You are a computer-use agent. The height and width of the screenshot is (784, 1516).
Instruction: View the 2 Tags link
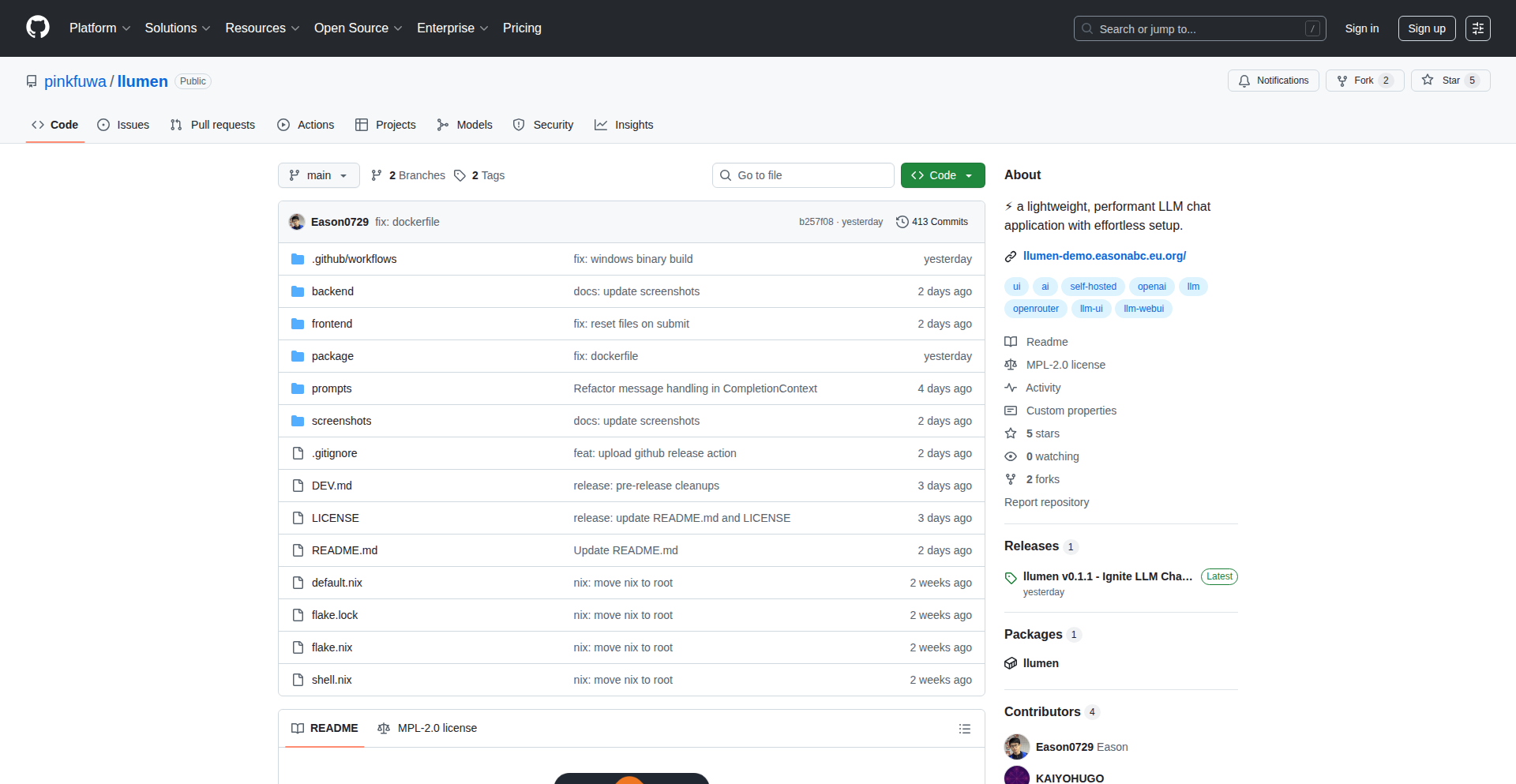pos(479,175)
